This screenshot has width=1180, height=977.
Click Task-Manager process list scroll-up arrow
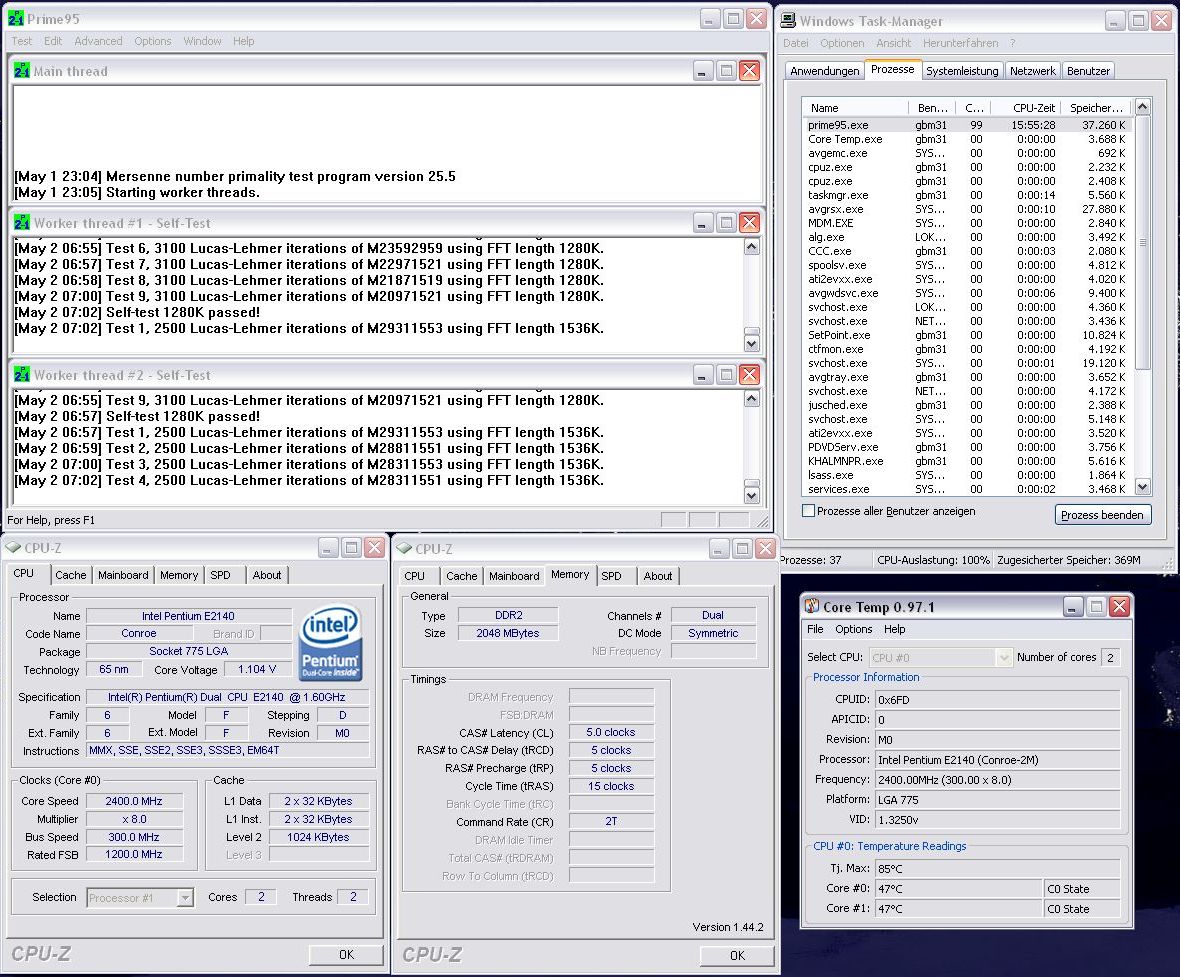tap(1142, 107)
